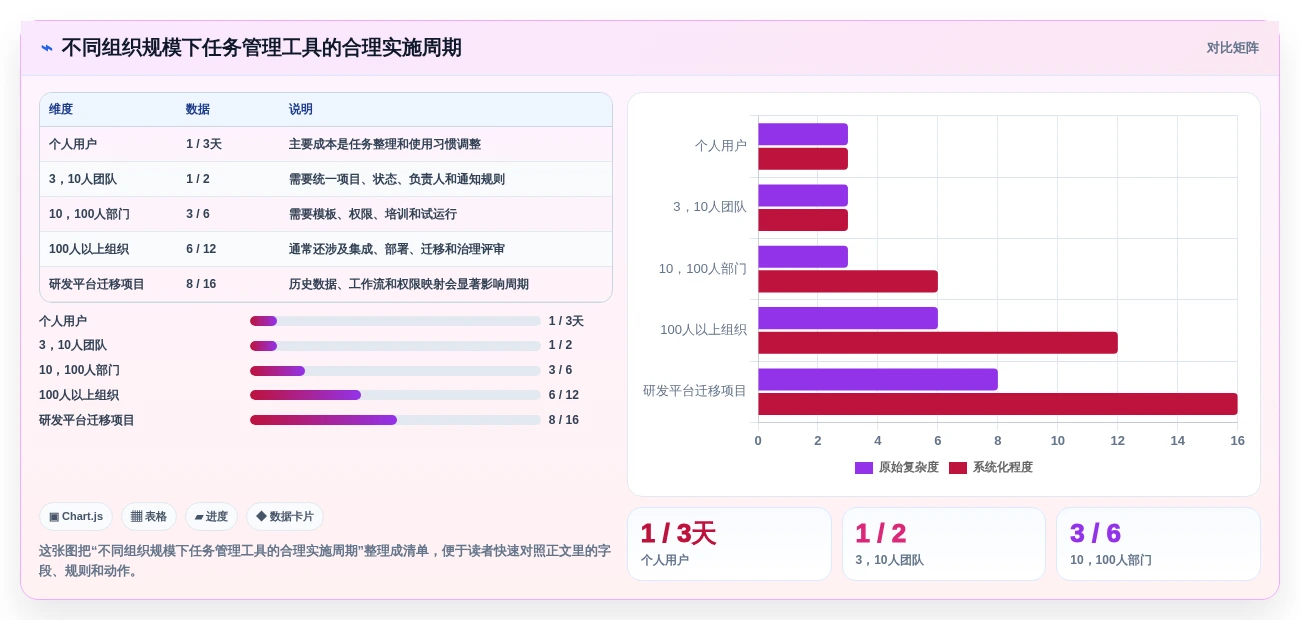
Task: Toggle the 系统化程度 legend swatch
Action: coord(958,468)
